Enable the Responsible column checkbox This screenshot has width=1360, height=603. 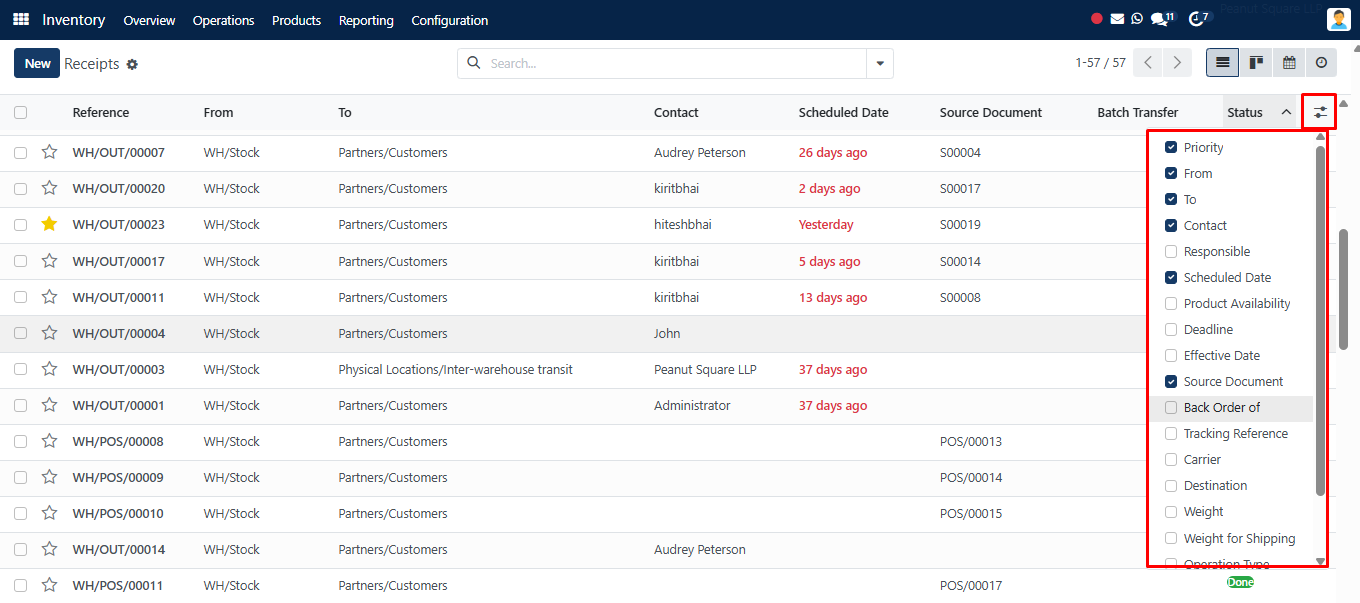coord(1171,252)
